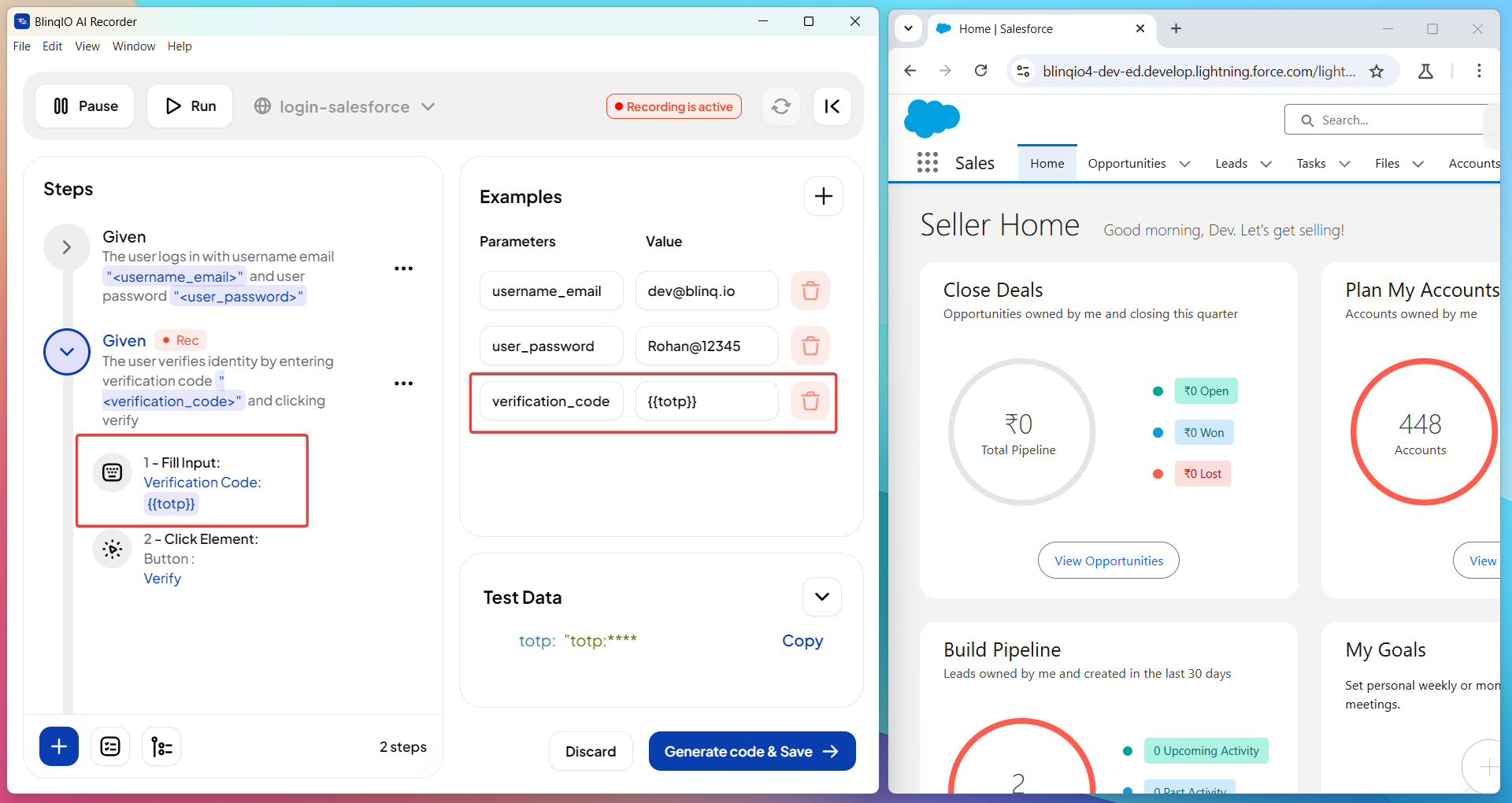
Task: Open the View menu in BlinqIO
Action: point(87,46)
